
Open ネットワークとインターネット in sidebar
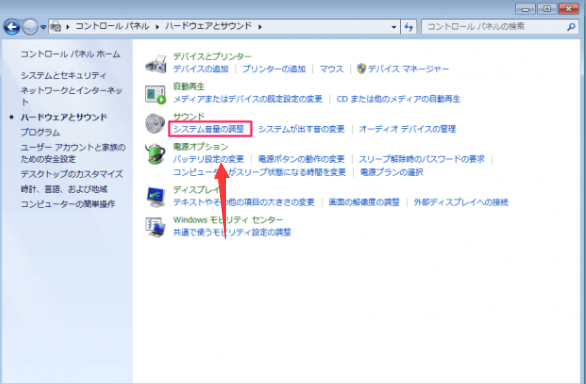click(71, 96)
